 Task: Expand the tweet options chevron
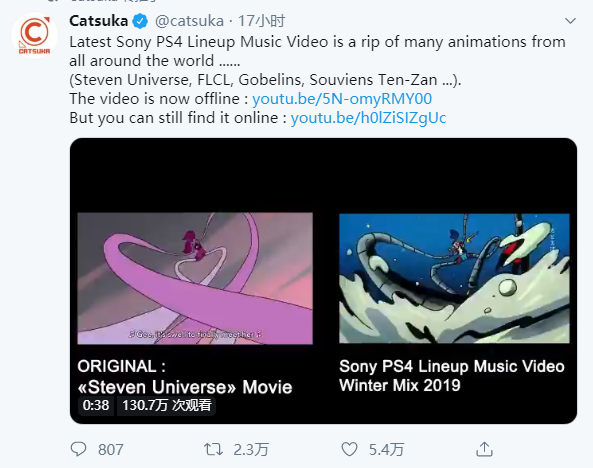tap(570, 21)
